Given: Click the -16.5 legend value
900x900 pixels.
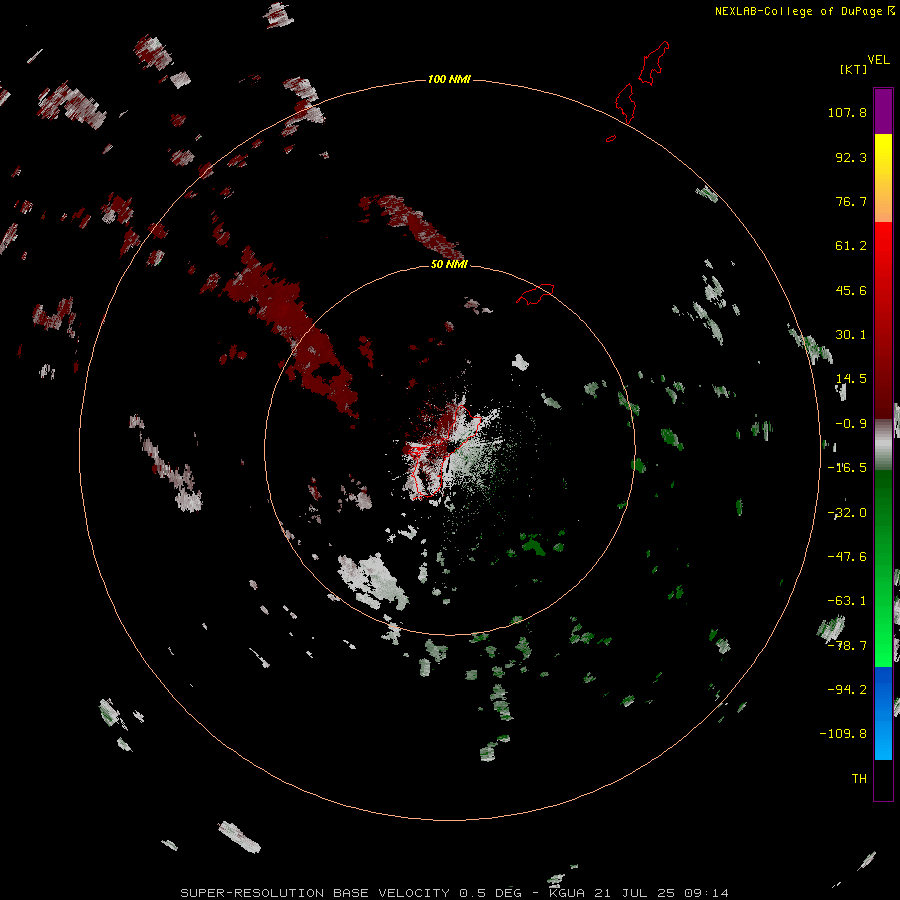Looking at the screenshot, I should click(847, 468).
